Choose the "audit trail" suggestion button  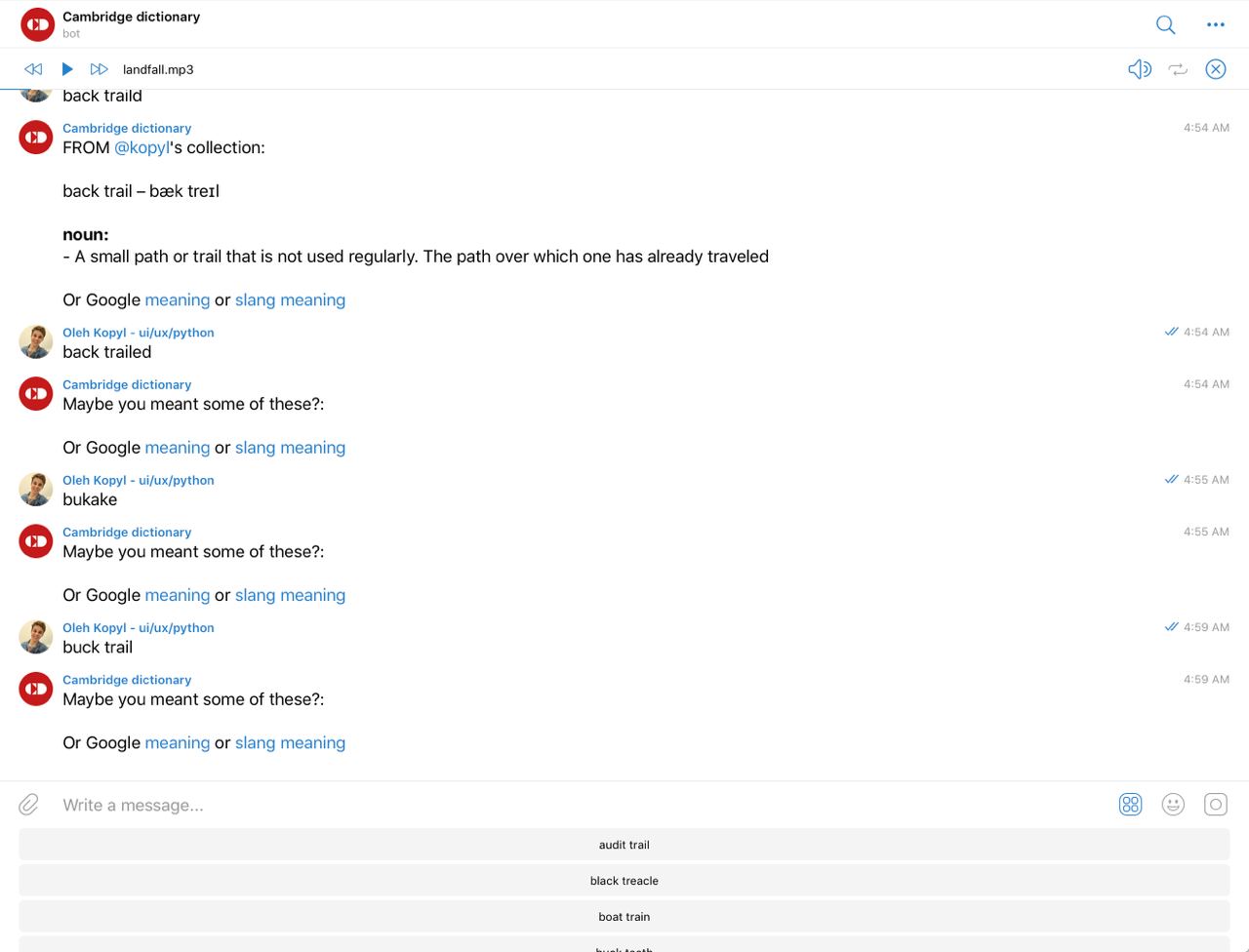click(x=624, y=845)
